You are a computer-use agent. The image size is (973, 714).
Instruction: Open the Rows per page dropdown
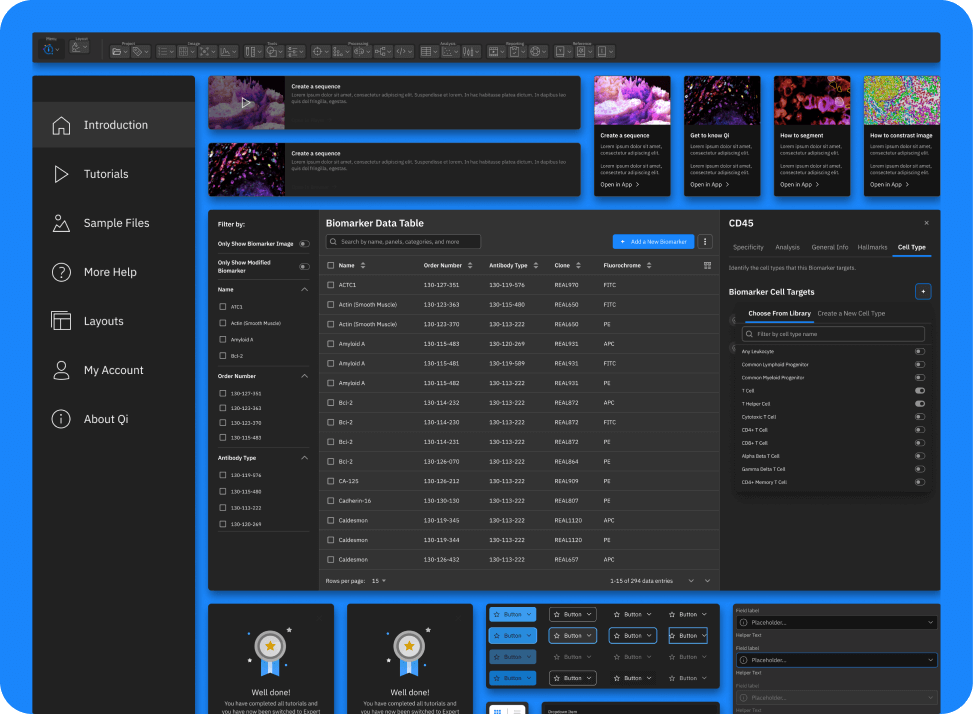coord(379,581)
